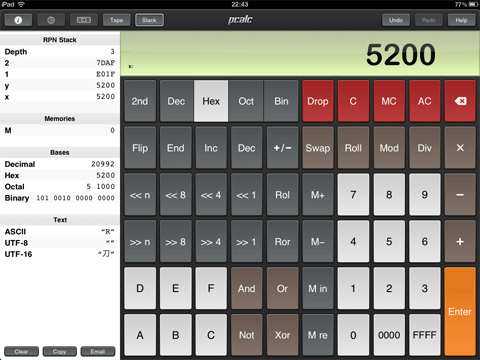The width and height of the screenshot is (480, 360).
Task: Toggle the 2nd function key
Action: pos(140,101)
